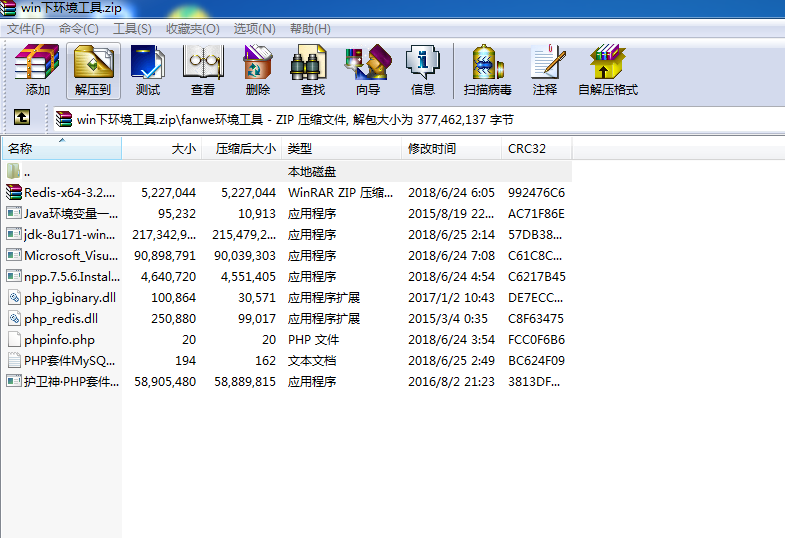Click size value 5,227,044 in 大小 column

[x=169, y=193]
